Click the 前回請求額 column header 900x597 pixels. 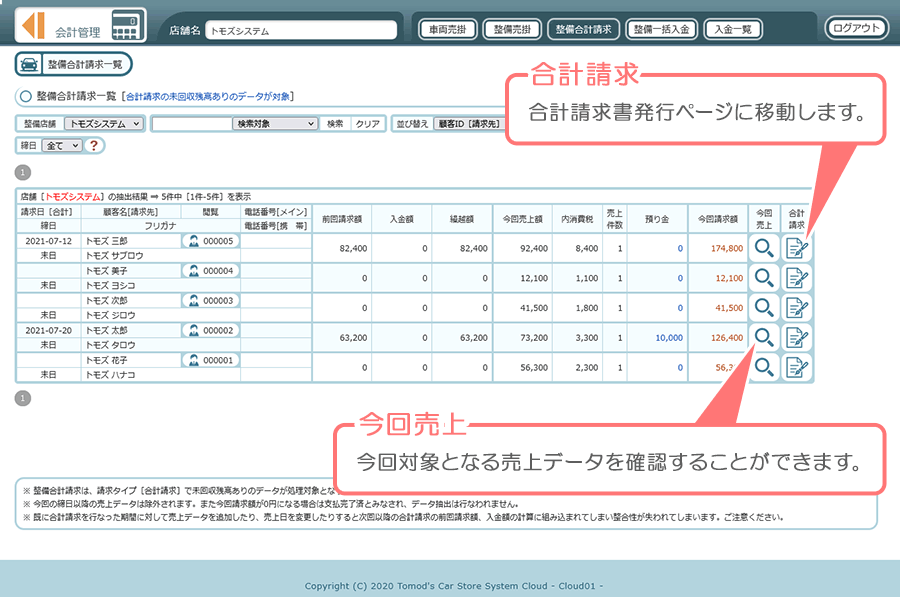[x=342, y=219]
